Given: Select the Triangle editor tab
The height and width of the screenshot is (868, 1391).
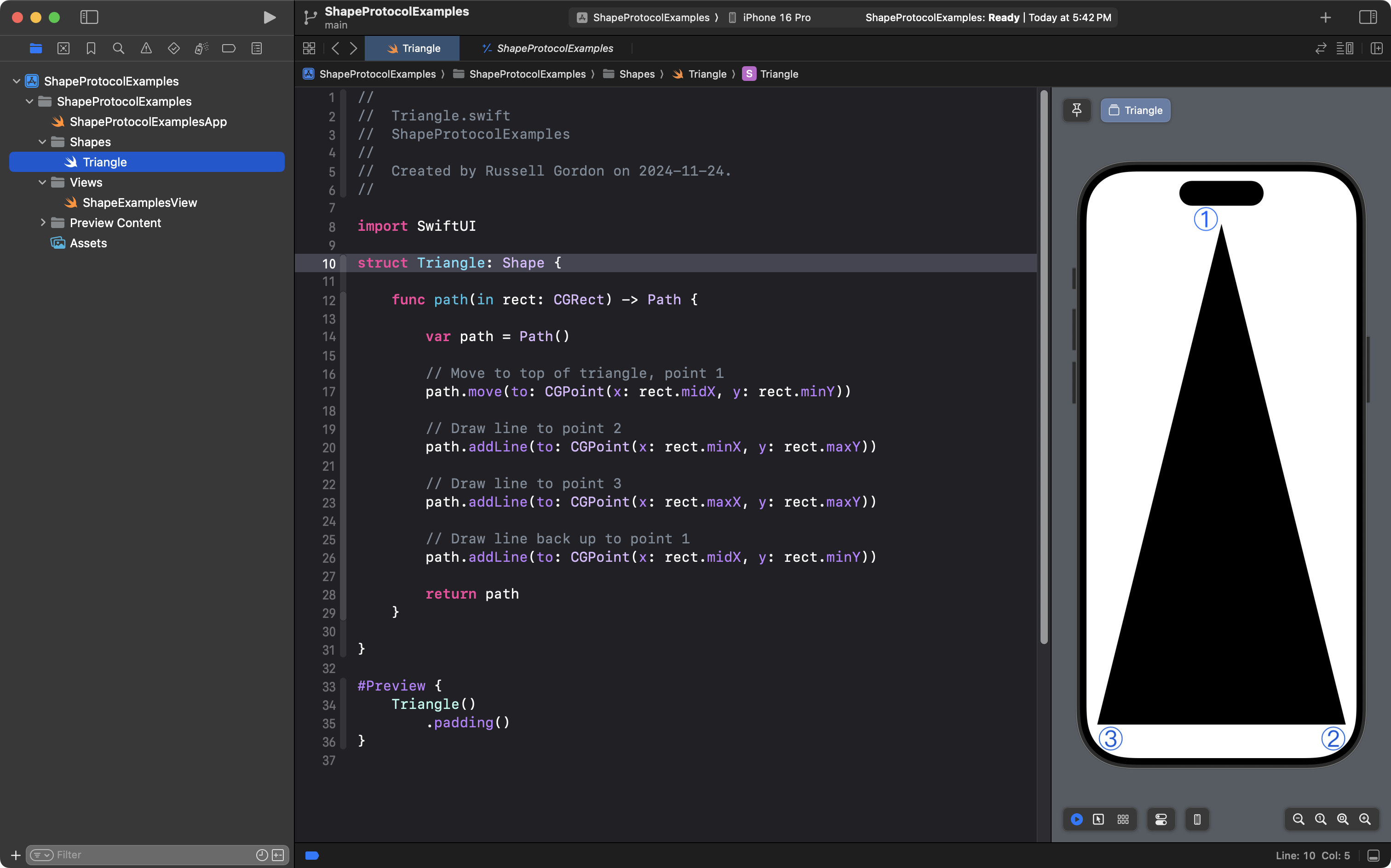Looking at the screenshot, I should pyautogui.click(x=413, y=48).
